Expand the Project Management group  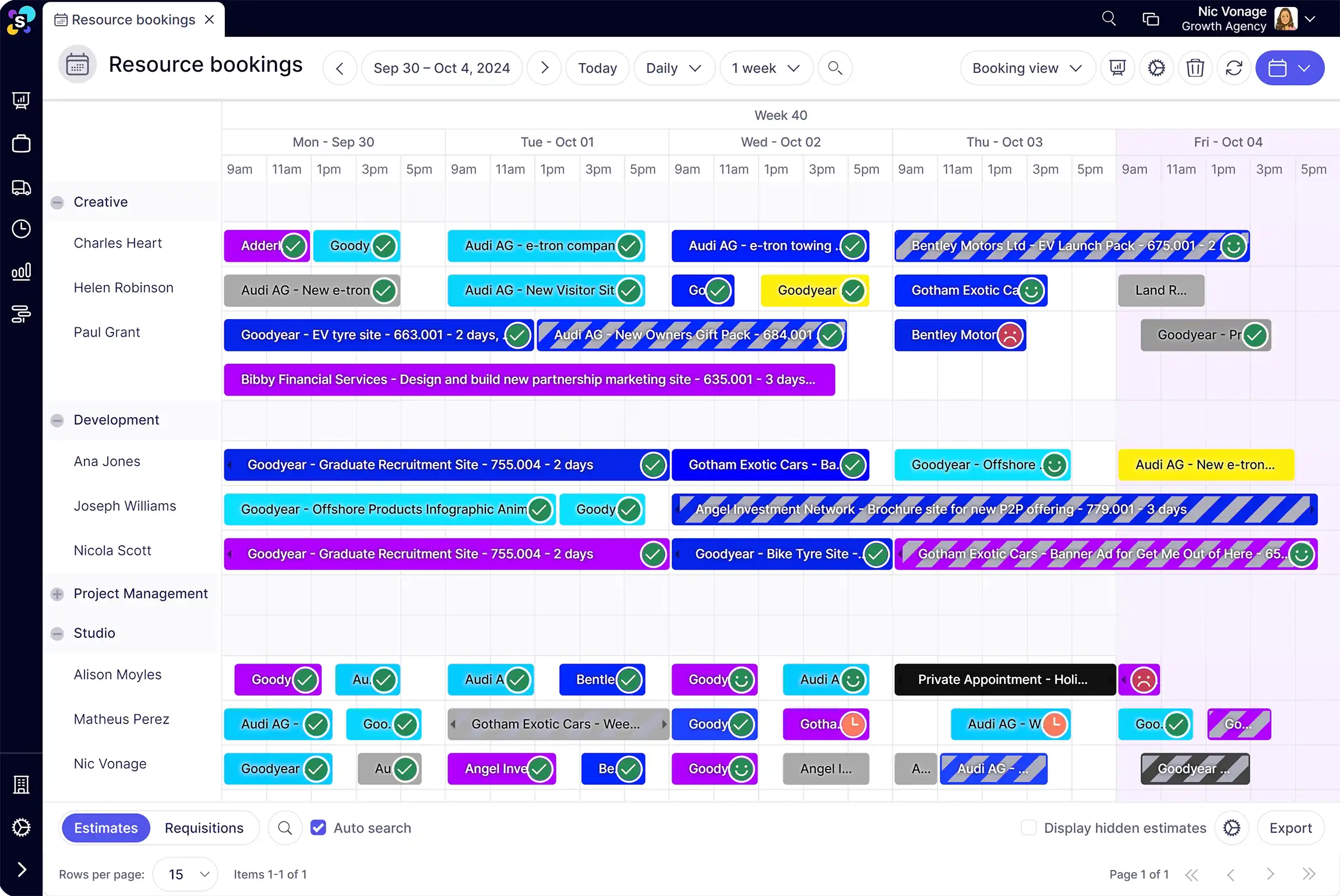point(57,594)
